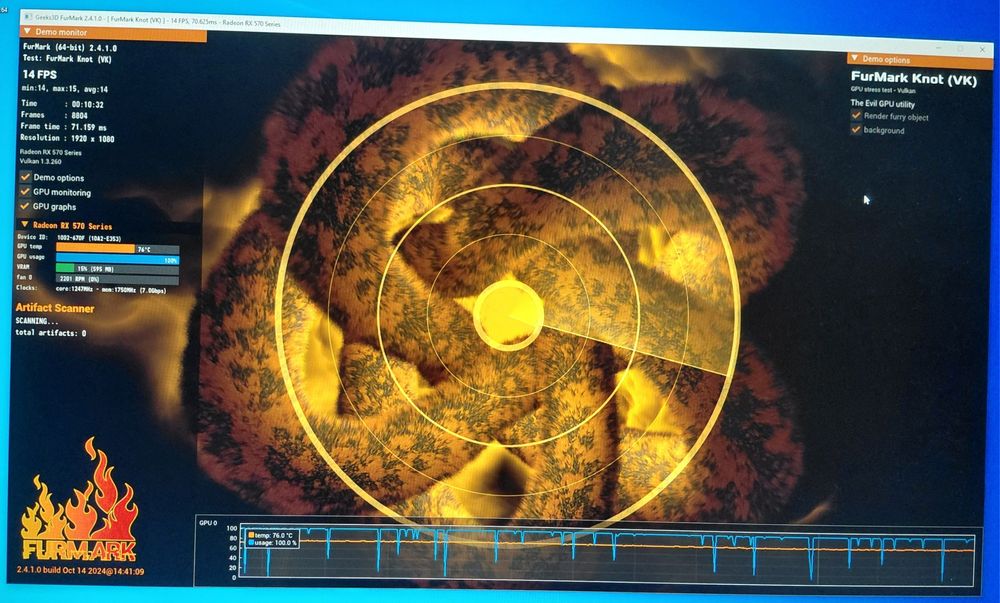Click the '14 FPS' readout

(40, 75)
